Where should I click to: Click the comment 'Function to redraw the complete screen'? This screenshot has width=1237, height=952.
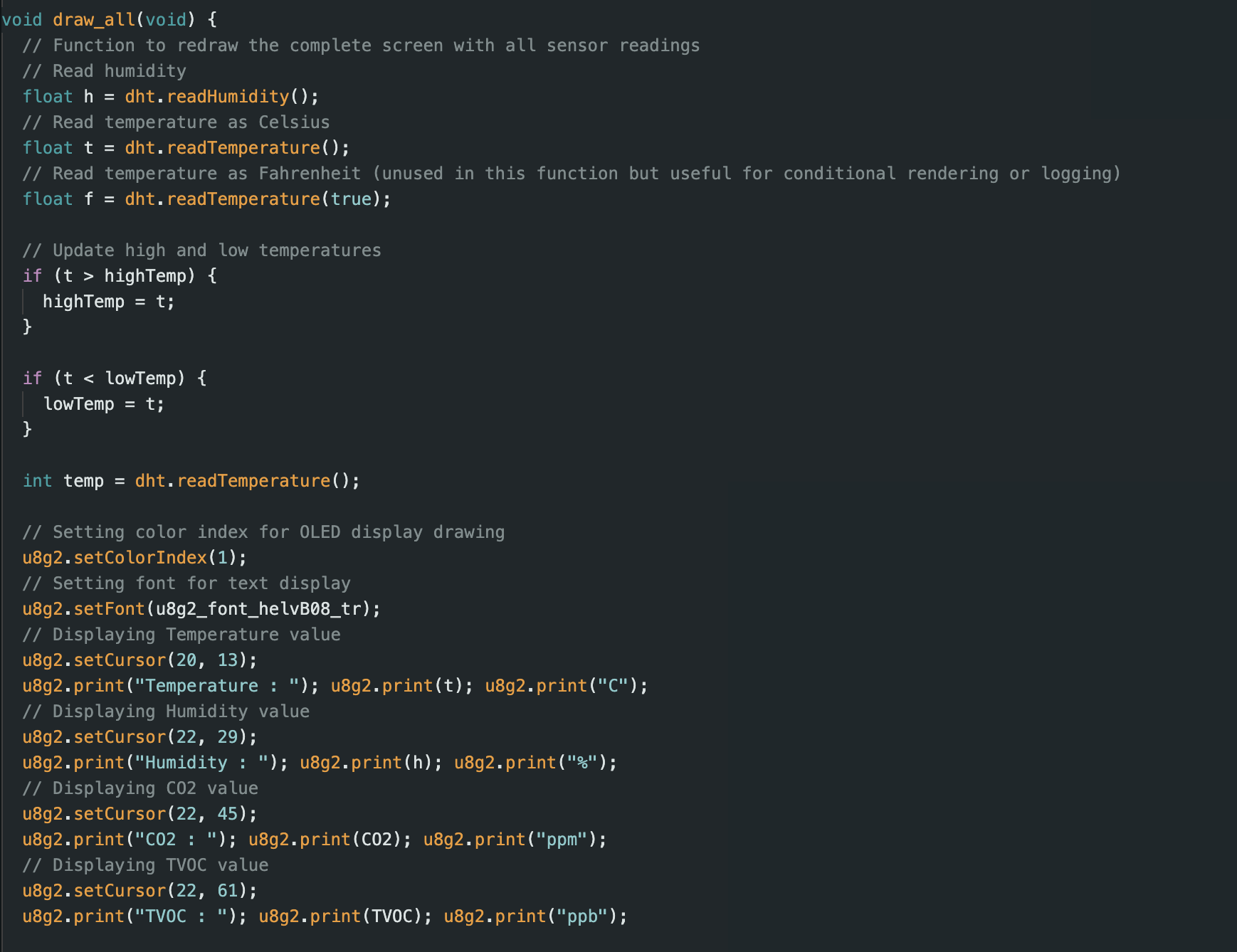click(361, 46)
